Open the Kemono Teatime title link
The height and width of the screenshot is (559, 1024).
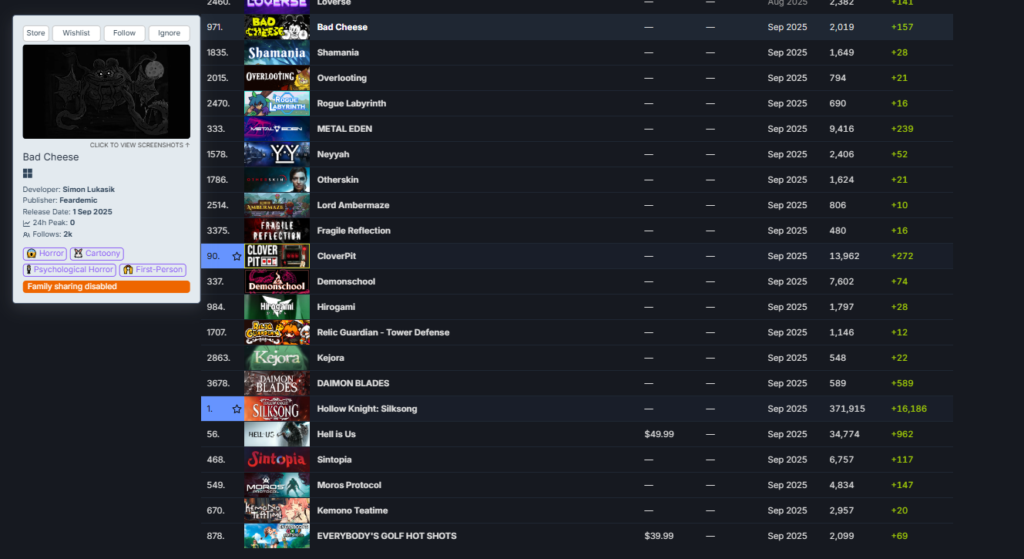coord(352,511)
